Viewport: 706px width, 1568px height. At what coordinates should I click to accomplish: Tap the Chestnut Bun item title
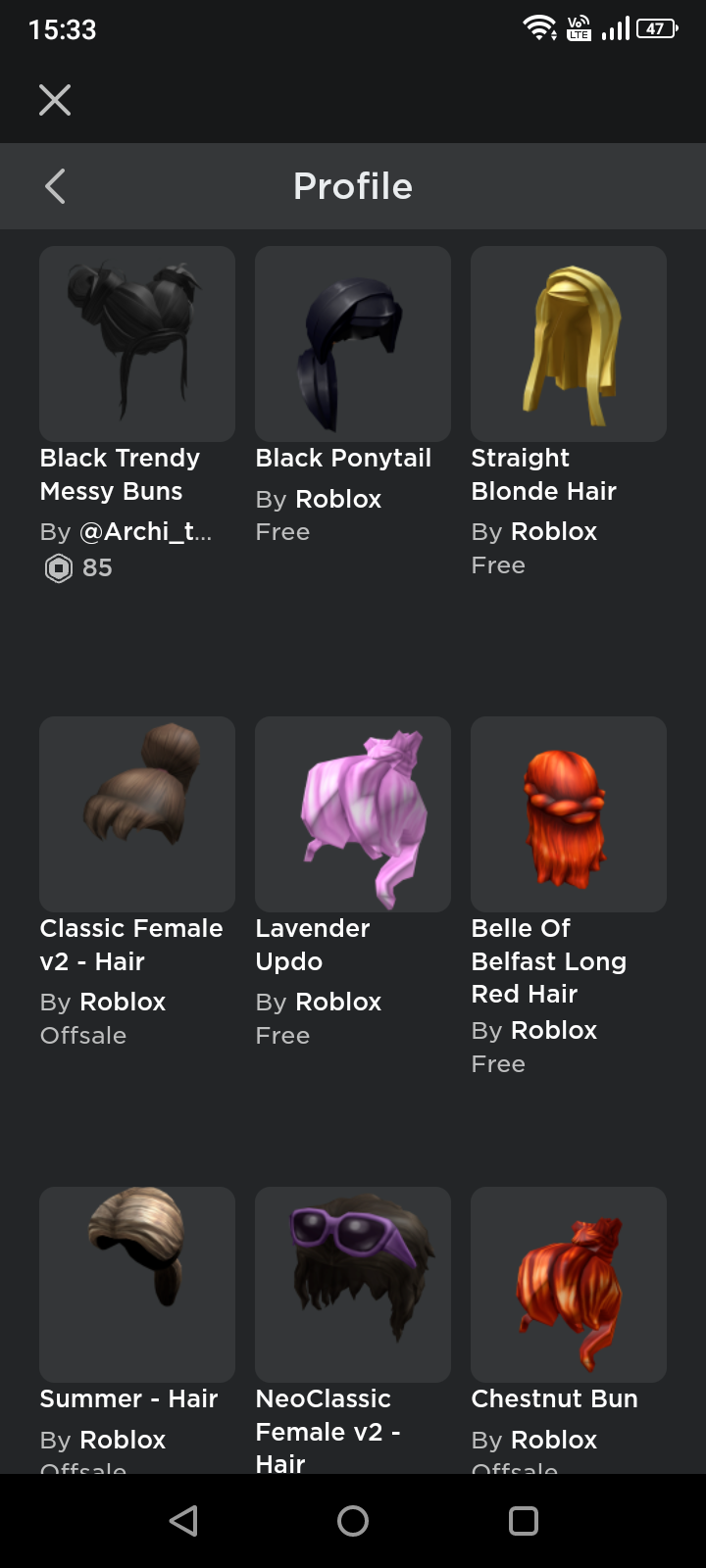click(x=554, y=1398)
